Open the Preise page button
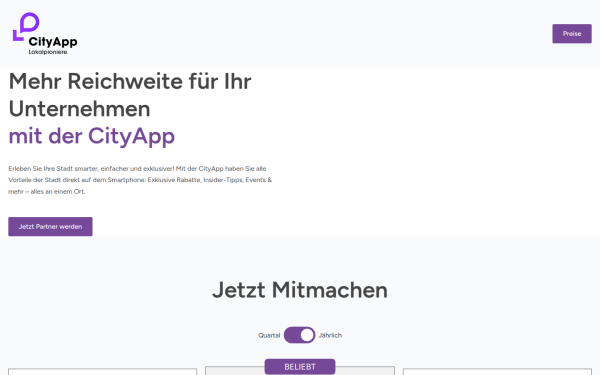This screenshot has width=600, height=375. point(572,34)
